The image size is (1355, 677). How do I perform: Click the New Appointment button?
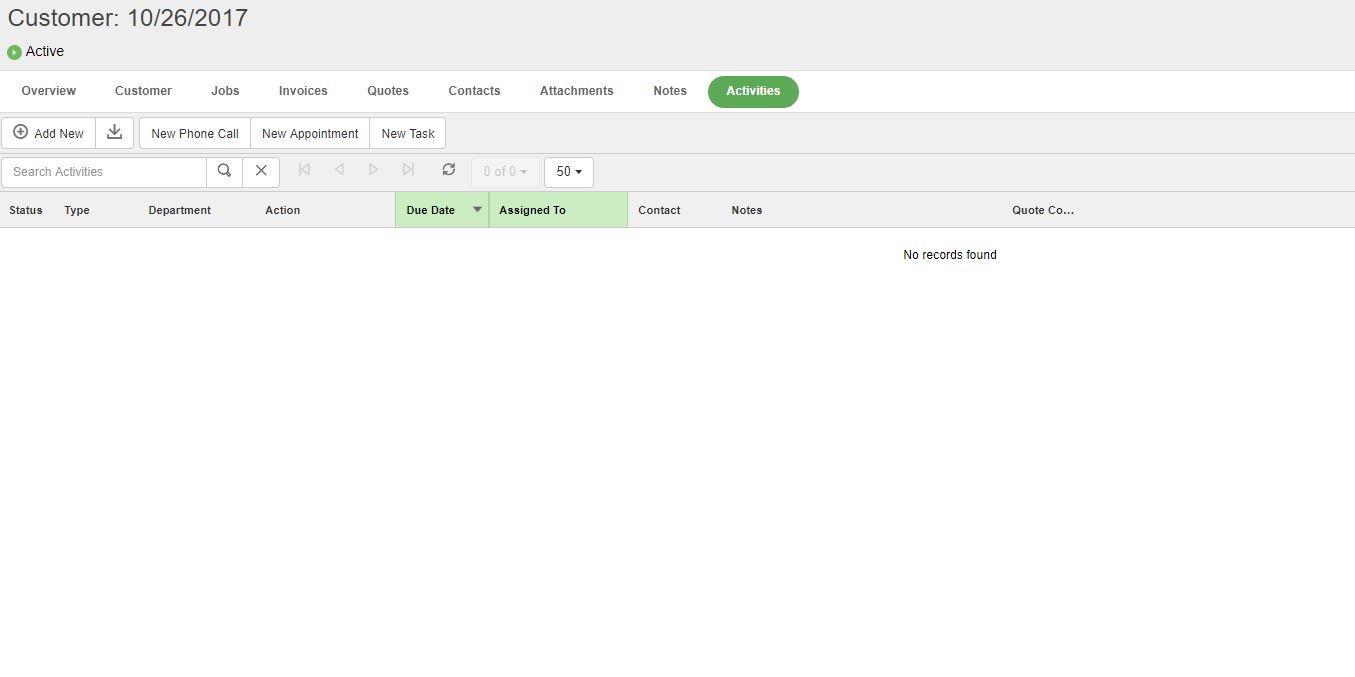(x=310, y=133)
